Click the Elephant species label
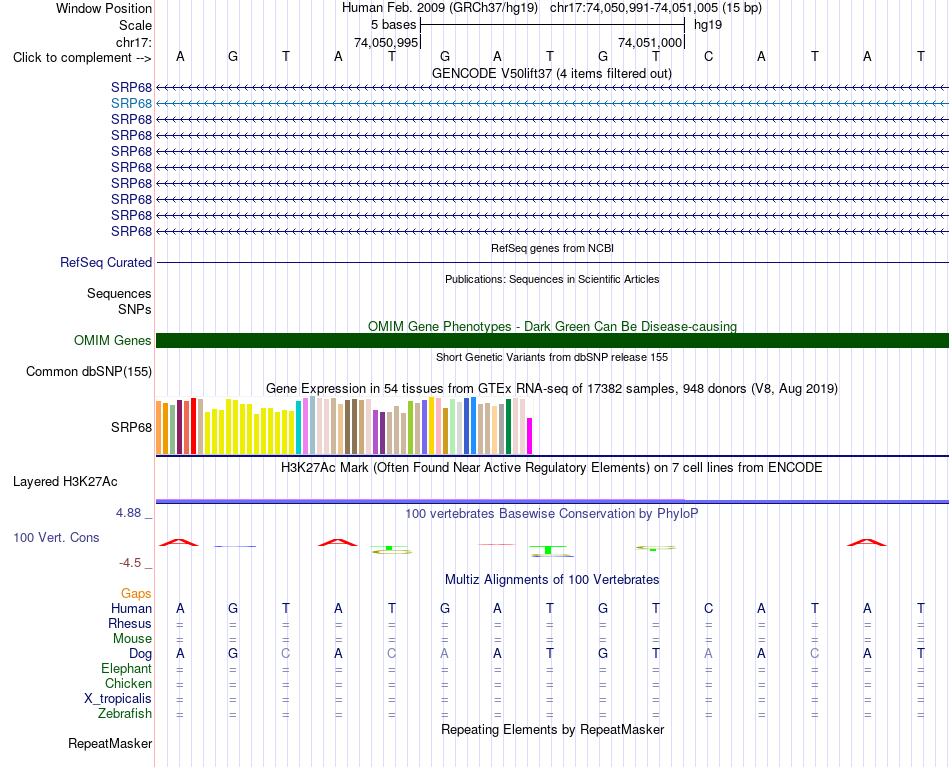950x767 pixels. [x=126, y=668]
